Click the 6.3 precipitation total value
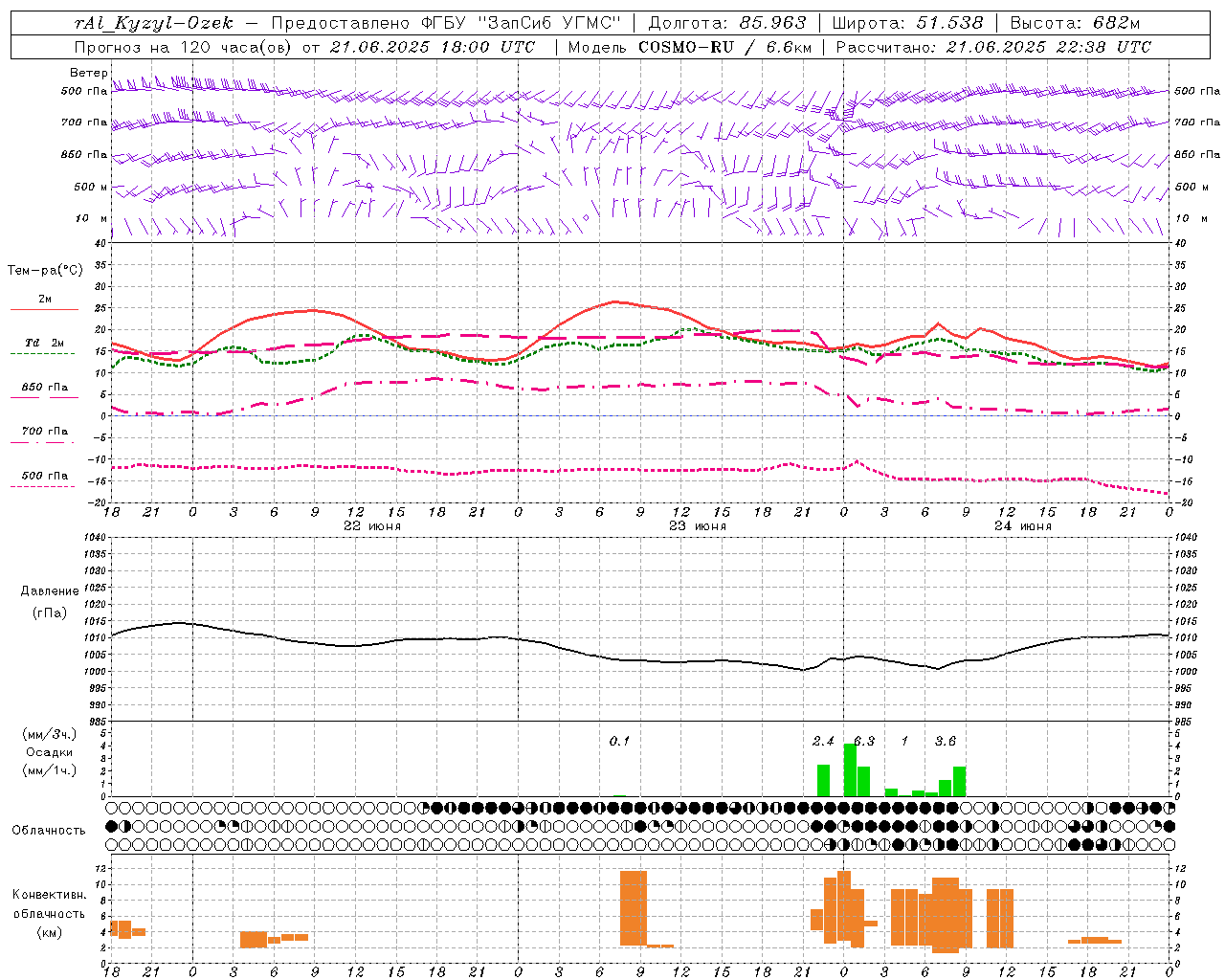1225x980 pixels. (x=864, y=741)
